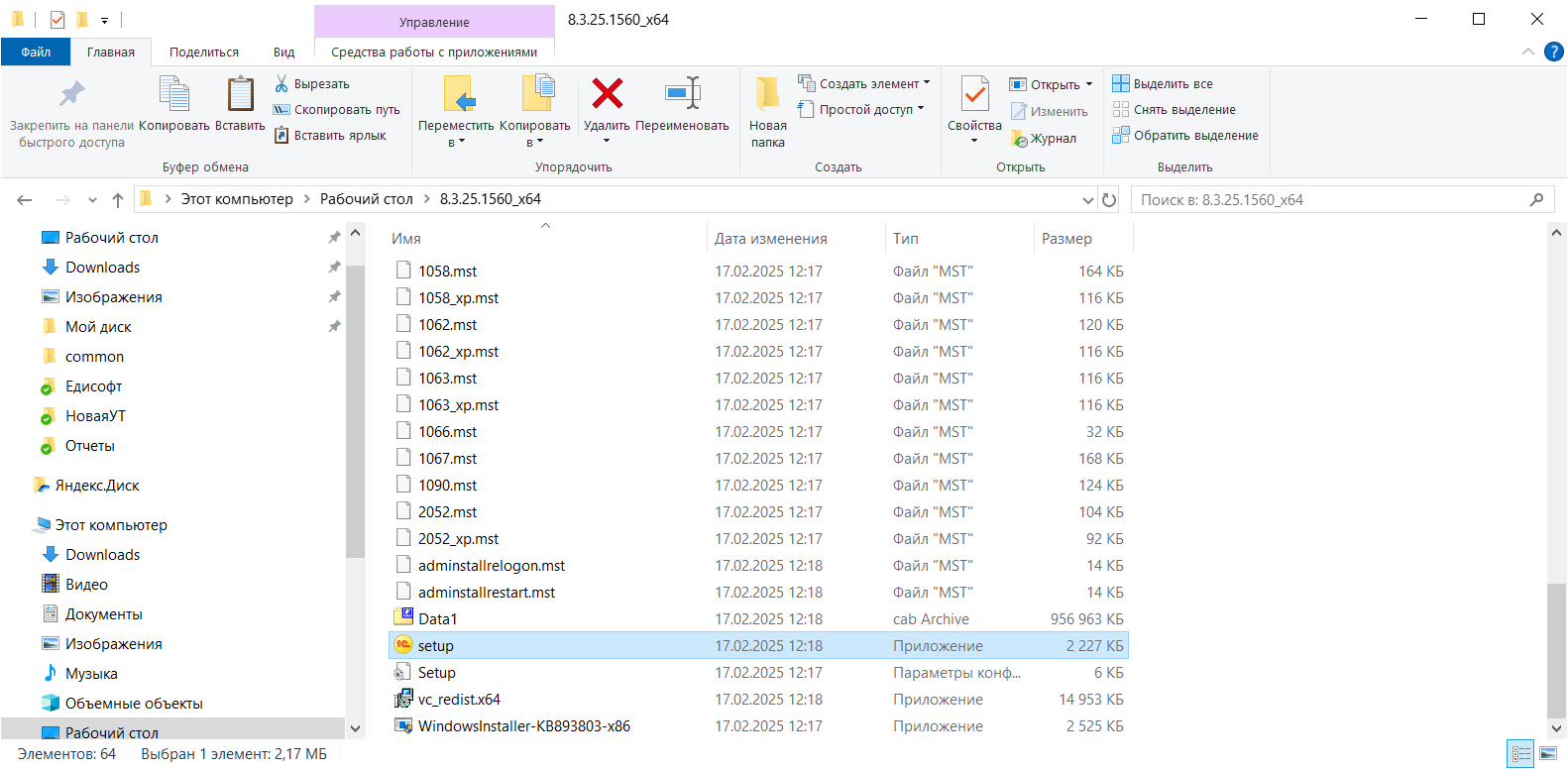This screenshot has height=769, width=1568.
Task: Click the file list vertical scrollbar thumb
Action: (x=1555, y=647)
